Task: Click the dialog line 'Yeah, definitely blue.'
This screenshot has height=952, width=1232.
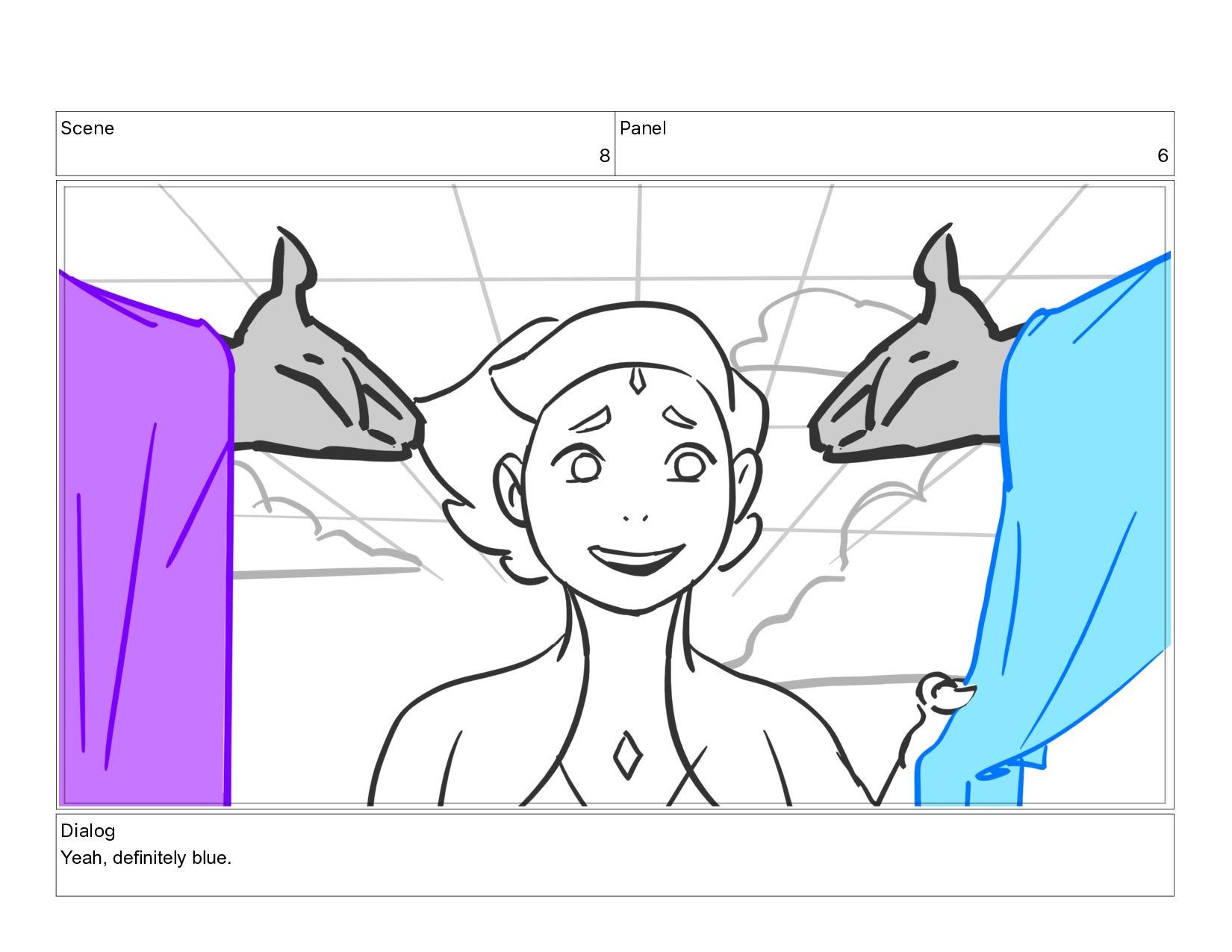Action: pyautogui.click(x=146, y=858)
